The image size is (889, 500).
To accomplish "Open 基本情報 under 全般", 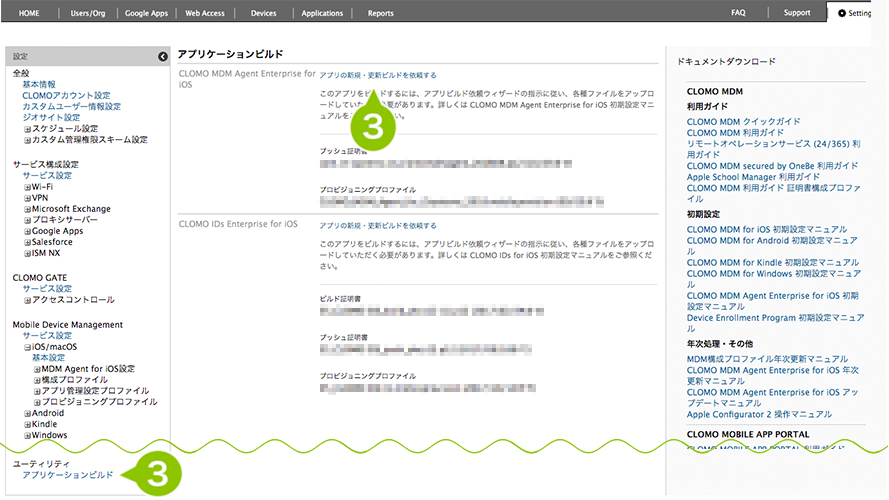I will pos(39,84).
